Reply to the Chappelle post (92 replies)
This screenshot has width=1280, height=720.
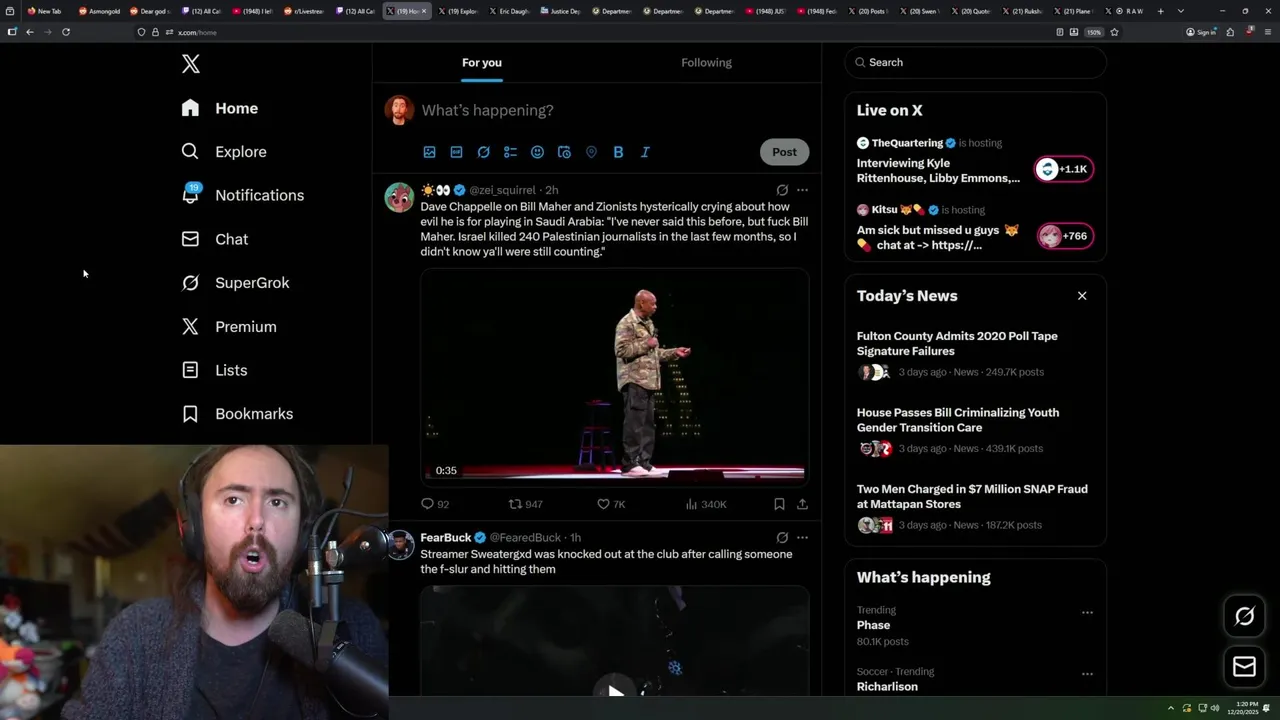click(435, 504)
